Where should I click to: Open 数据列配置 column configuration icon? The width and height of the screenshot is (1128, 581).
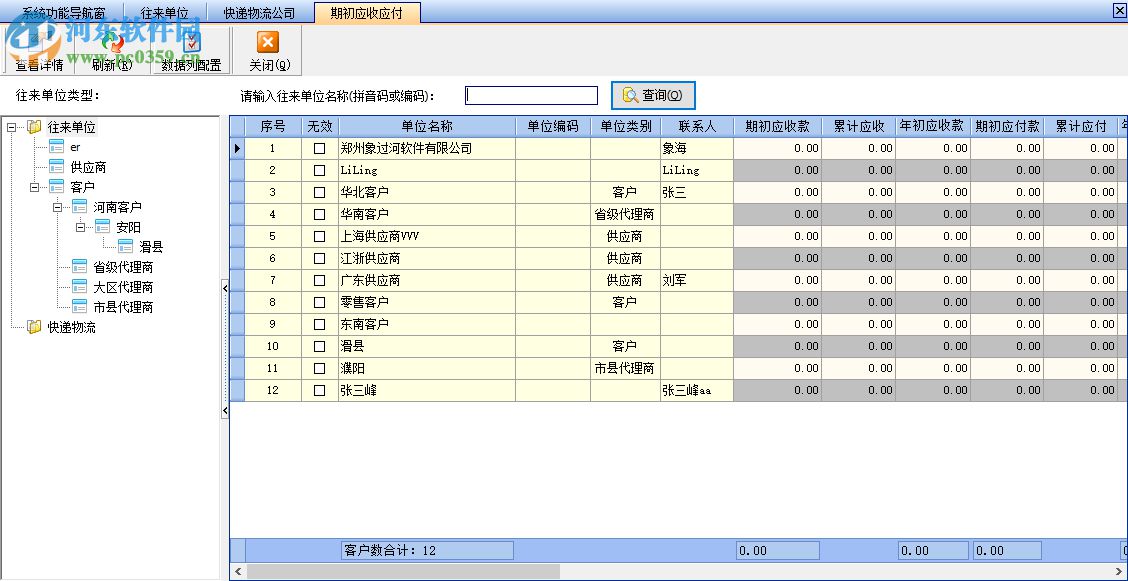click(191, 42)
